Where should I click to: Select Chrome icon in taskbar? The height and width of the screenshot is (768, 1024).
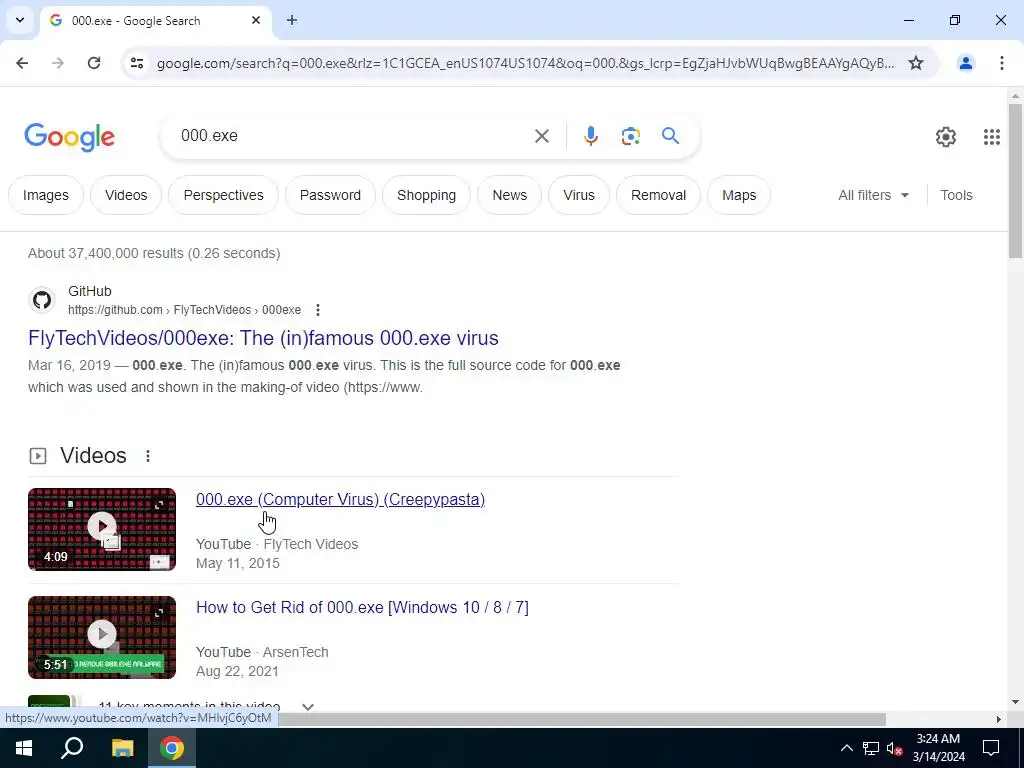[172, 748]
